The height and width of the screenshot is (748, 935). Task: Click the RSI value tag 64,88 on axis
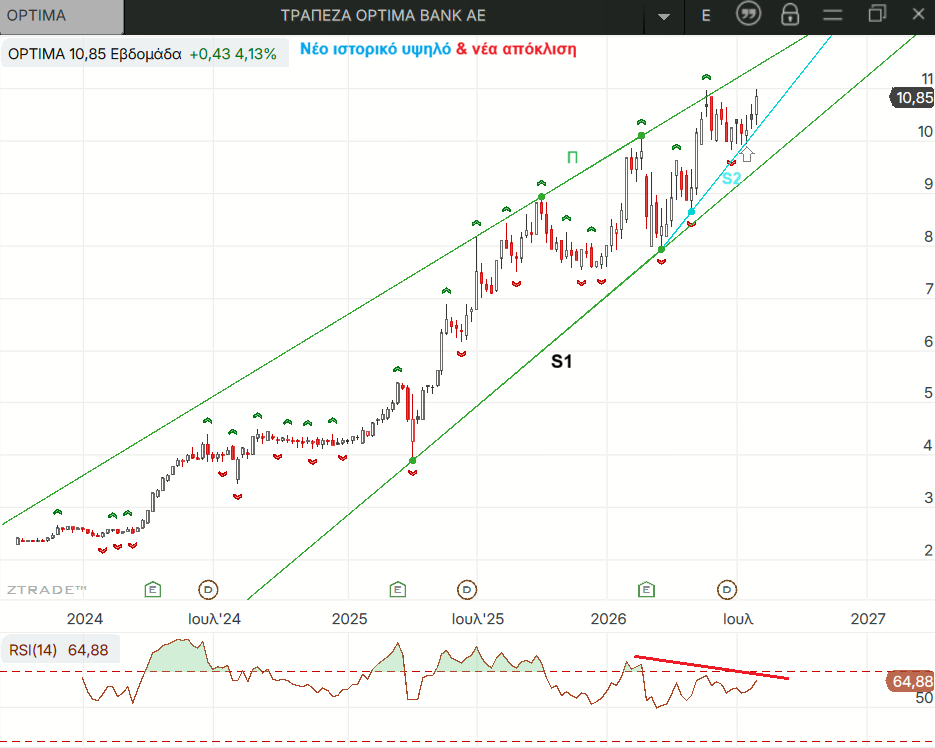(x=911, y=681)
